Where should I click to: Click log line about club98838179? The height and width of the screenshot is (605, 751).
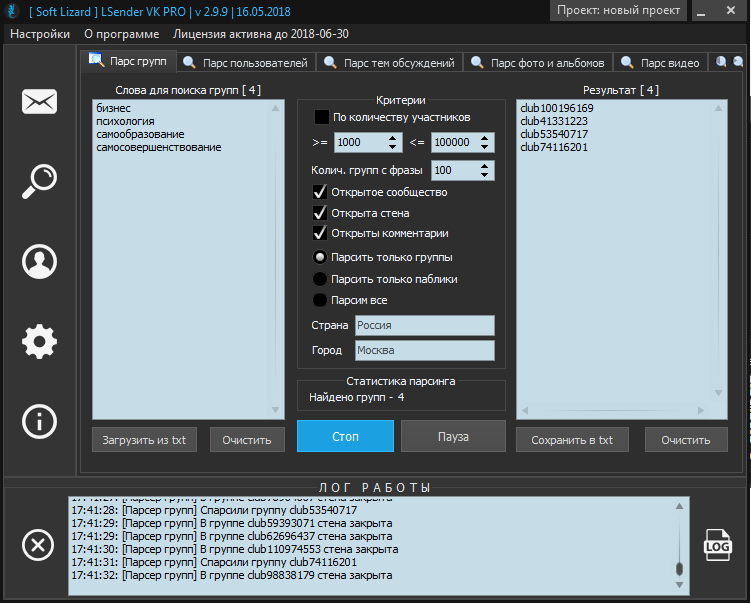click(x=232, y=575)
